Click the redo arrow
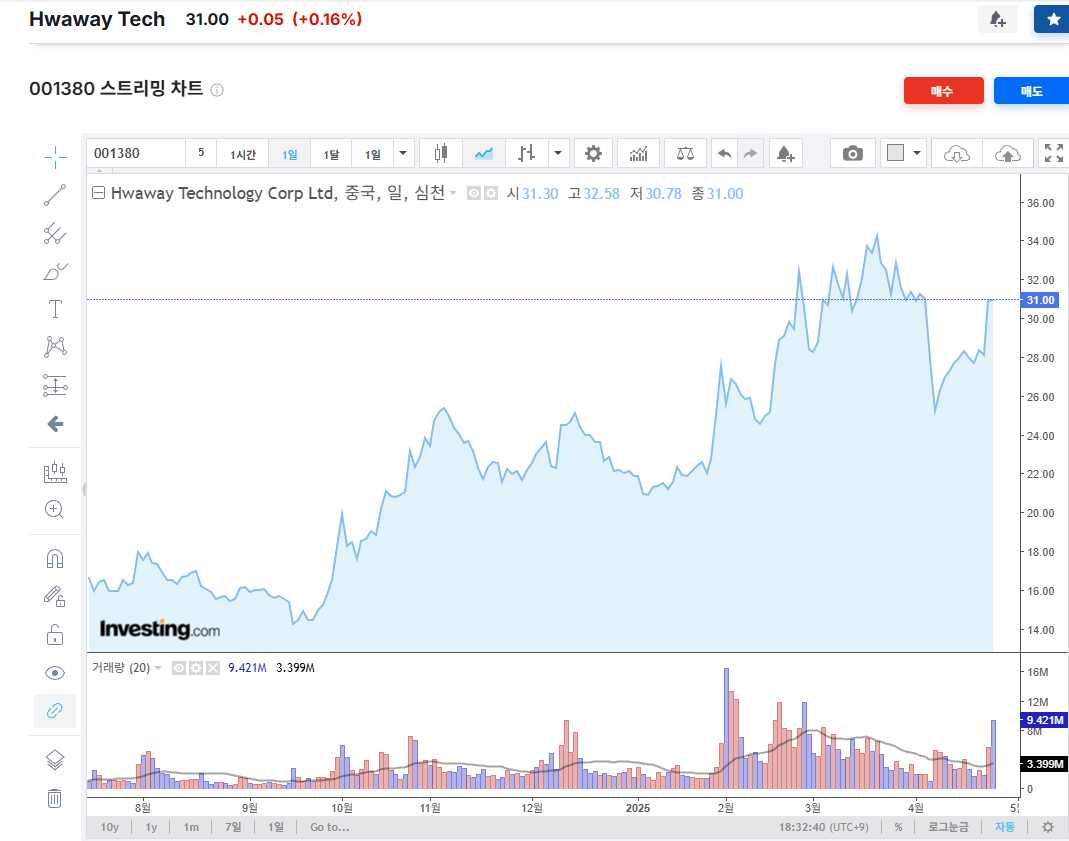Viewport: 1069px width, 841px height. click(x=750, y=153)
